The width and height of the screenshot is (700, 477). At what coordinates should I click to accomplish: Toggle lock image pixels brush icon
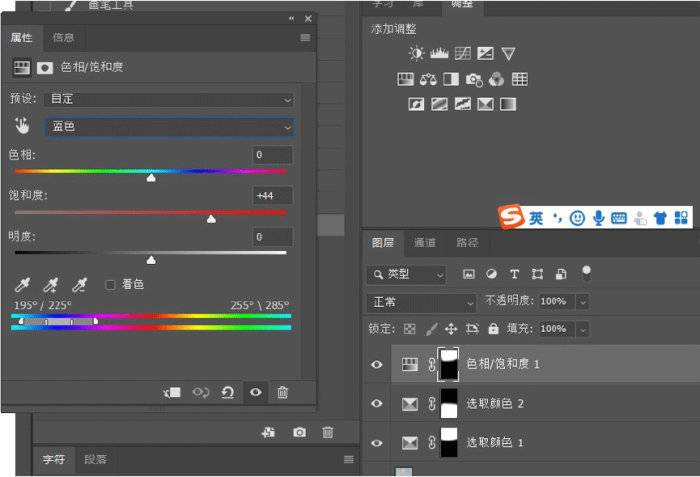431,329
